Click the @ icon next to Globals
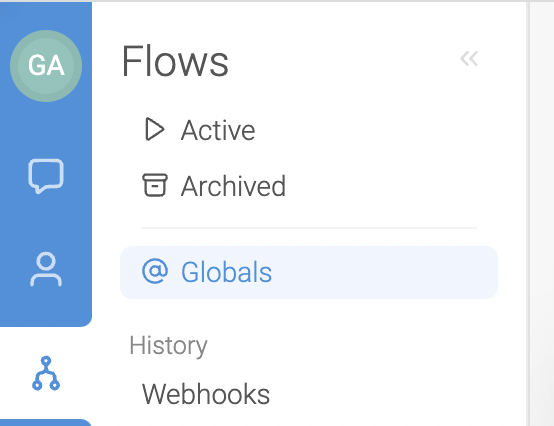The width and height of the screenshot is (554, 426). click(x=155, y=271)
